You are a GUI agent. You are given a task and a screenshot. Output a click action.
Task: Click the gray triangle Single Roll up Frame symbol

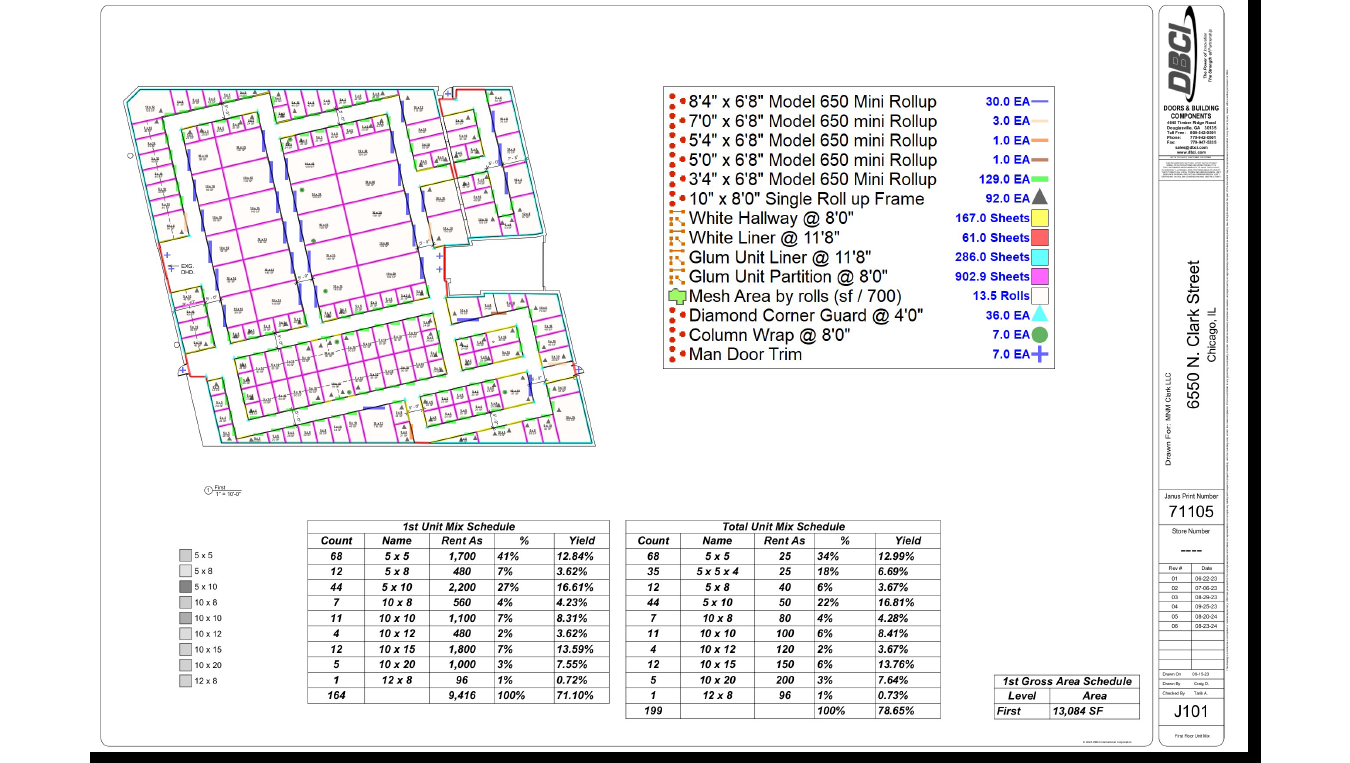pyautogui.click(x=1039, y=198)
